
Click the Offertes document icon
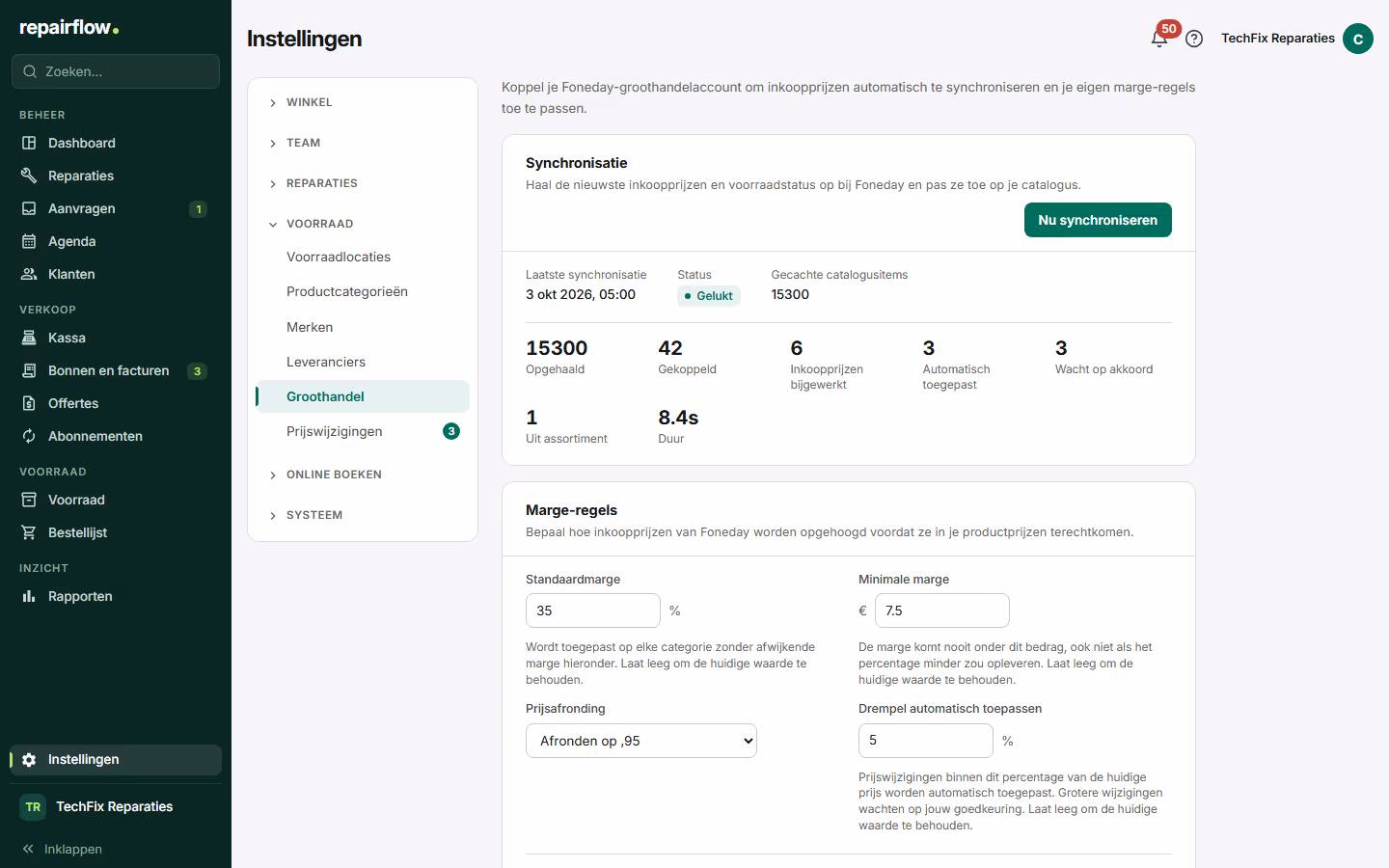[29, 403]
